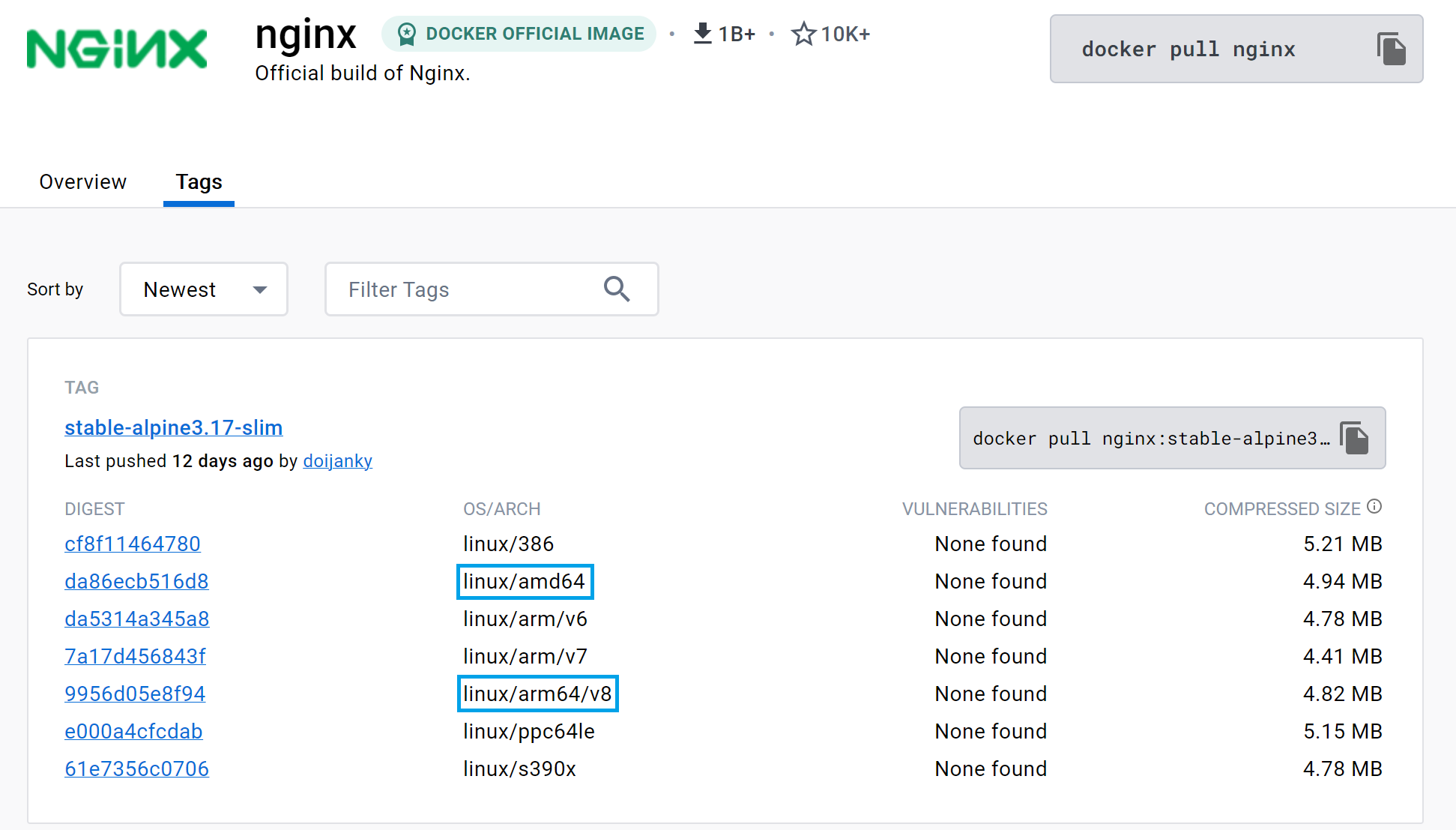Click the VULNERABILITIES column header

(x=975, y=509)
